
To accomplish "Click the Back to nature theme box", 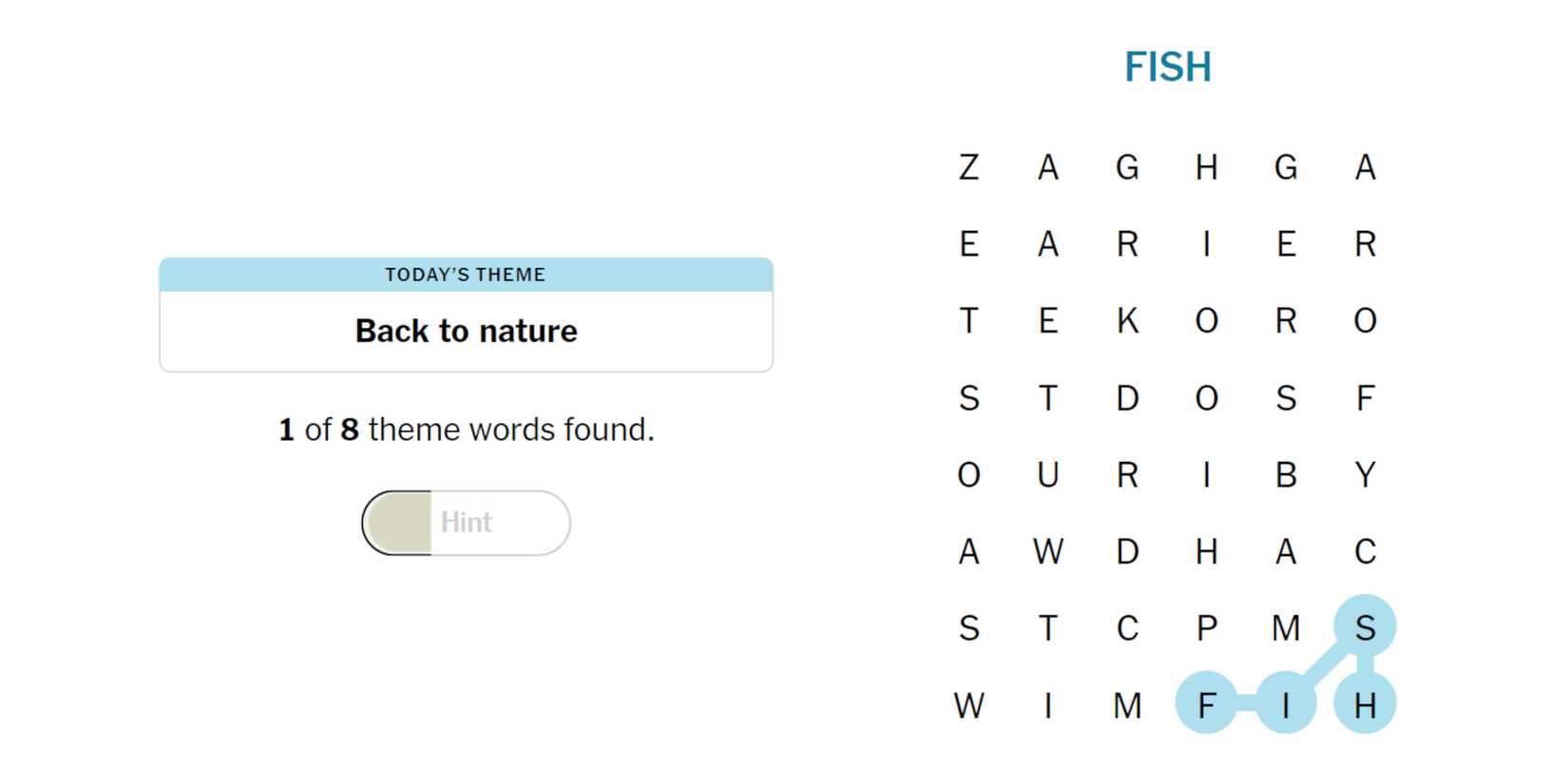I will pyautogui.click(x=466, y=331).
